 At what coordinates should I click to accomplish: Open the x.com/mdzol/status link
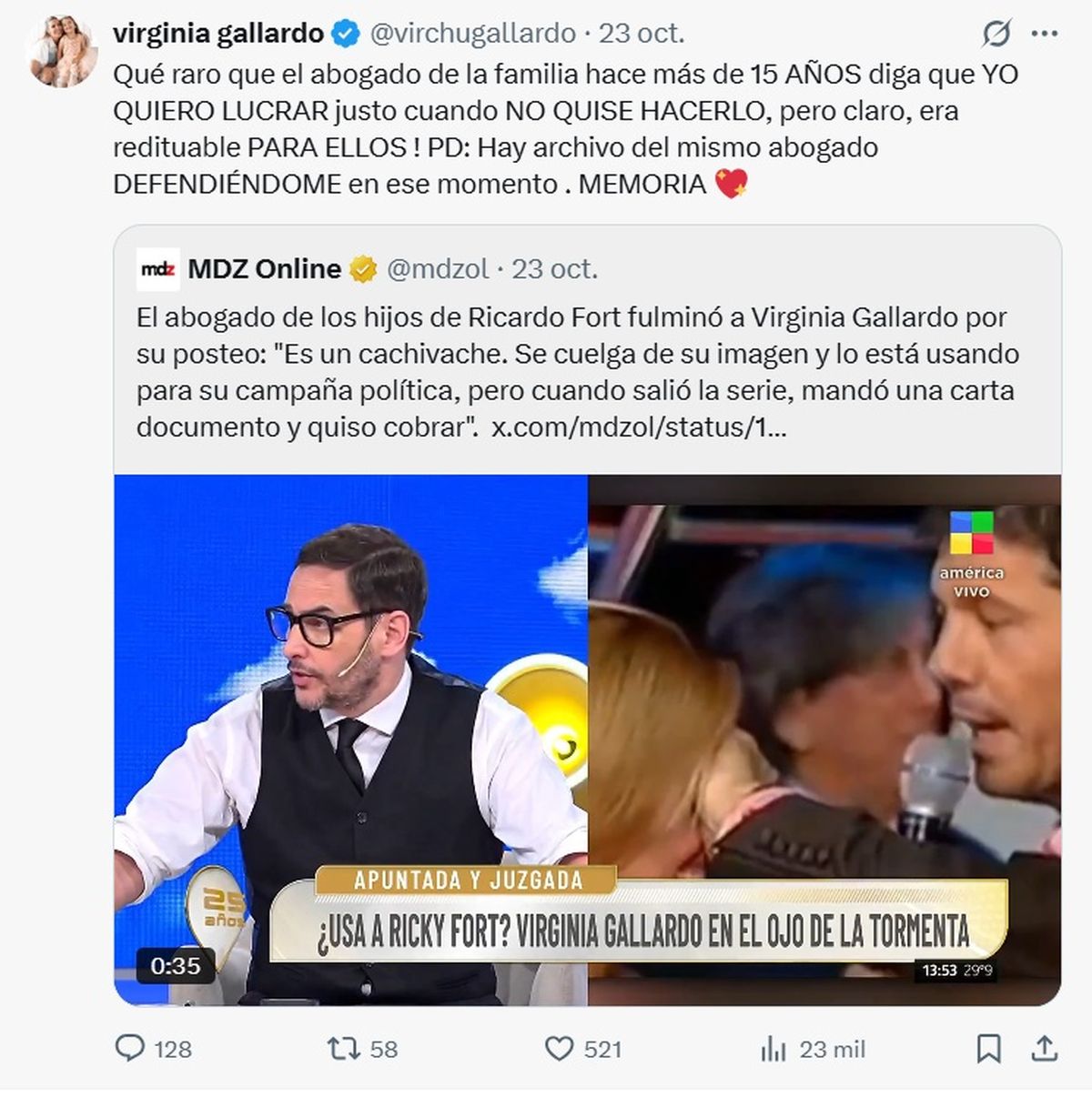[638, 427]
